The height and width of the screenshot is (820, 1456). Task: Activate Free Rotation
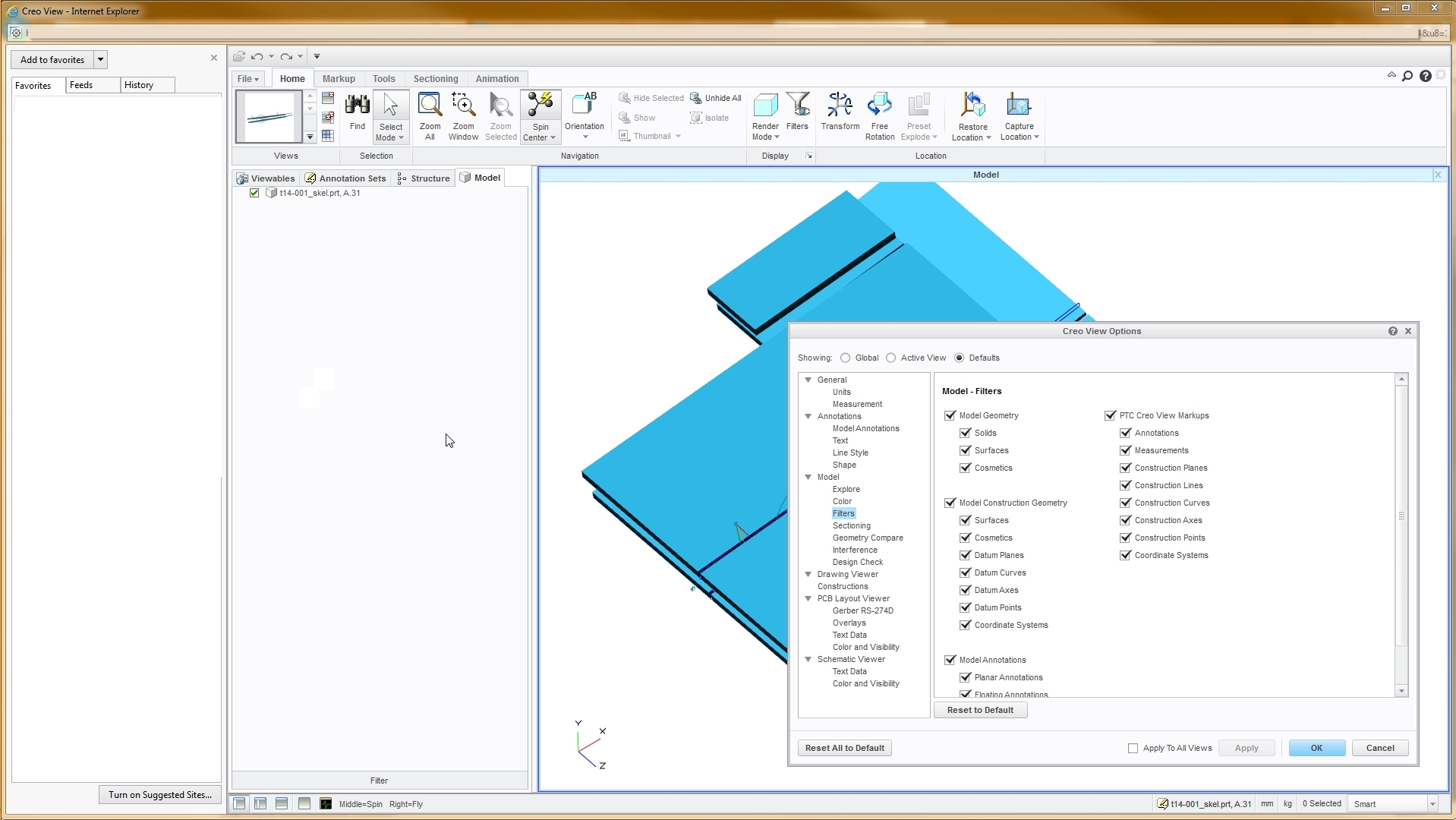pyautogui.click(x=879, y=114)
